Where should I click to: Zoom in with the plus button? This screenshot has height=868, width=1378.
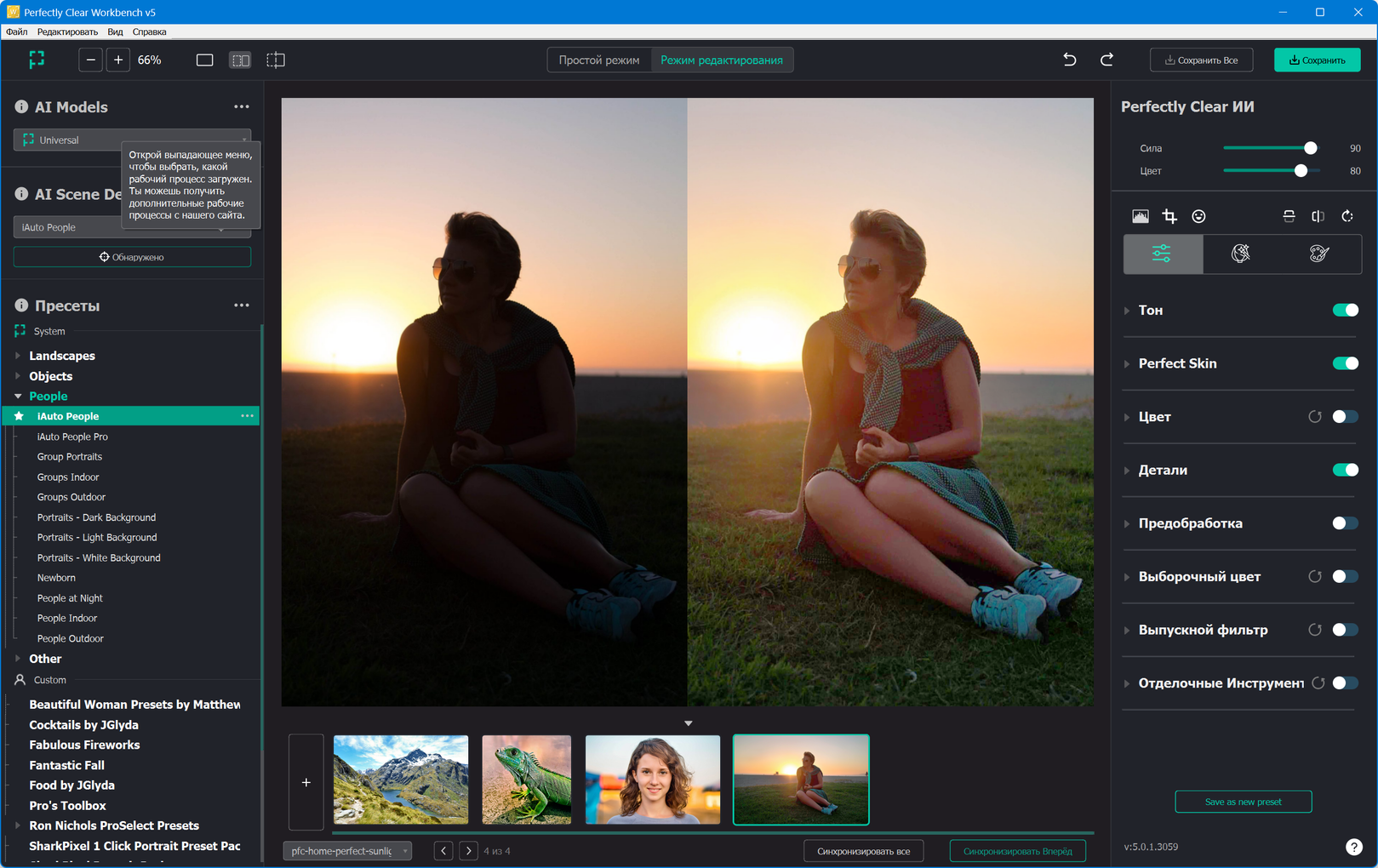tap(118, 60)
